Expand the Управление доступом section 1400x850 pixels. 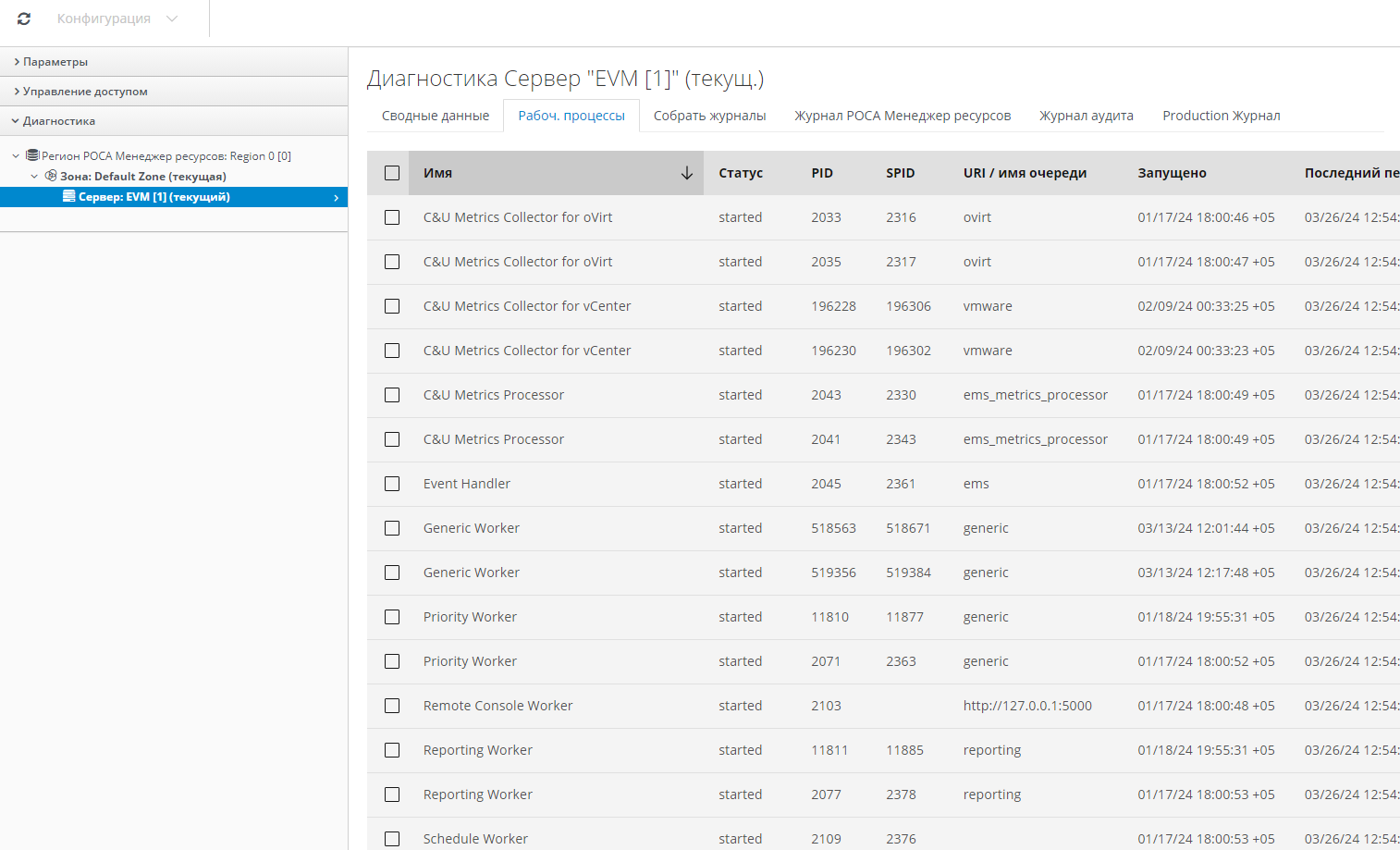85,92
